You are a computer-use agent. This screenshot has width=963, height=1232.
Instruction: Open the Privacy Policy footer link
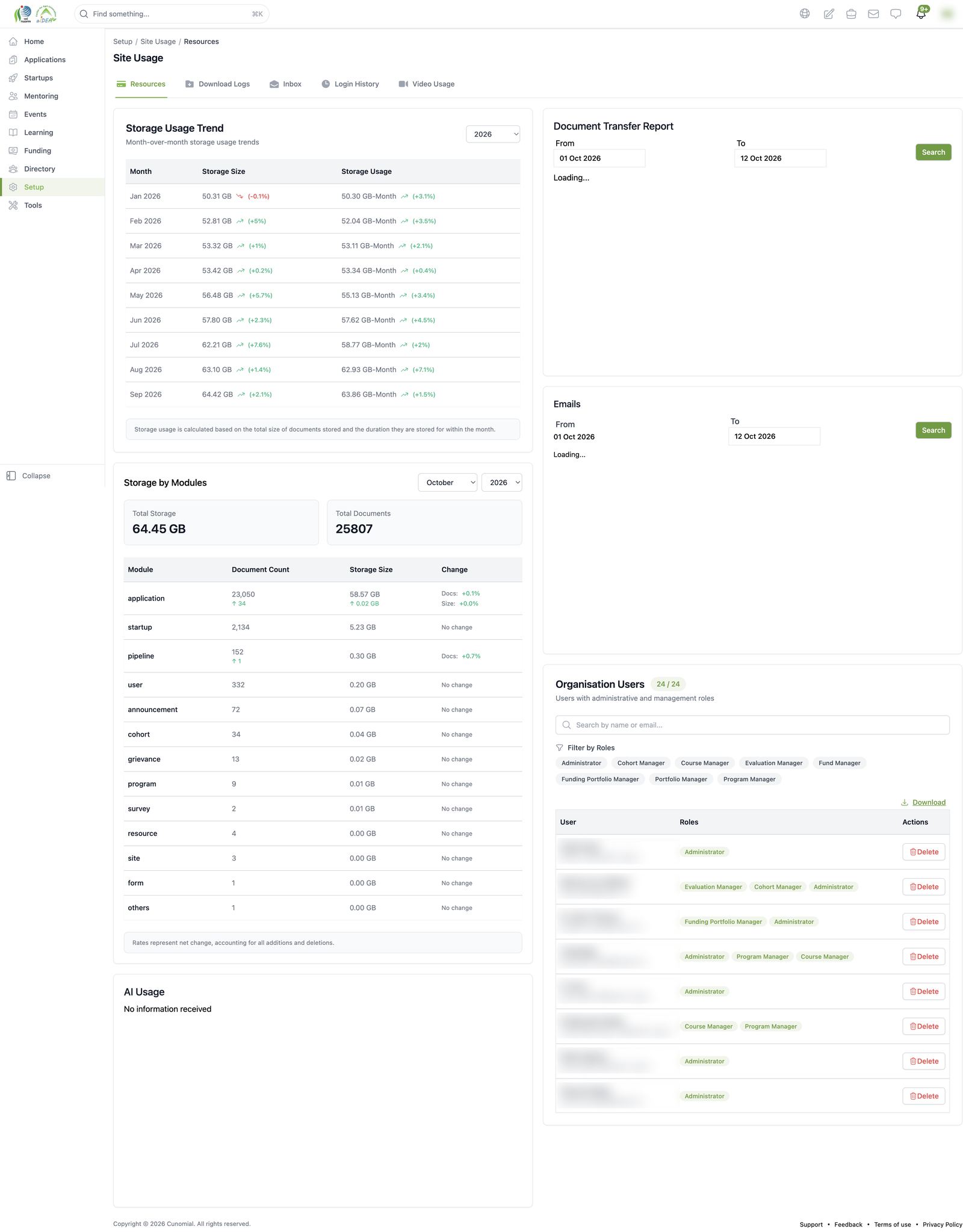click(x=943, y=1224)
